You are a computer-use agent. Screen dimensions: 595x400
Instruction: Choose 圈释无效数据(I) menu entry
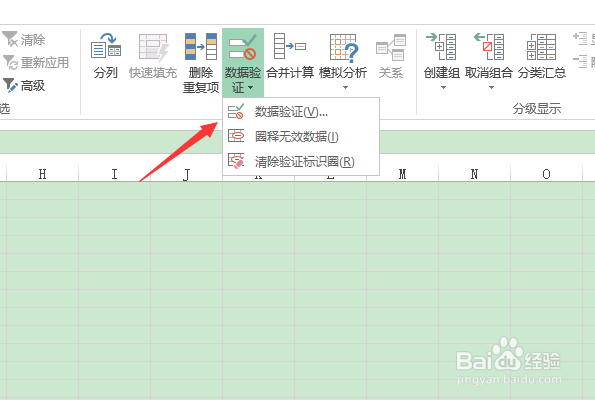[x=301, y=136]
